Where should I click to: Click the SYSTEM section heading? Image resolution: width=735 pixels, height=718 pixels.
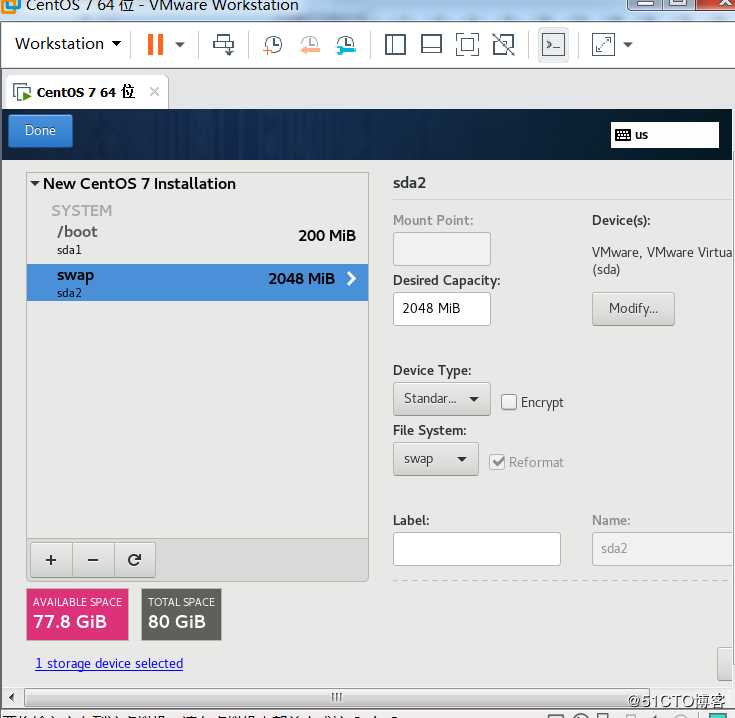[x=82, y=211]
